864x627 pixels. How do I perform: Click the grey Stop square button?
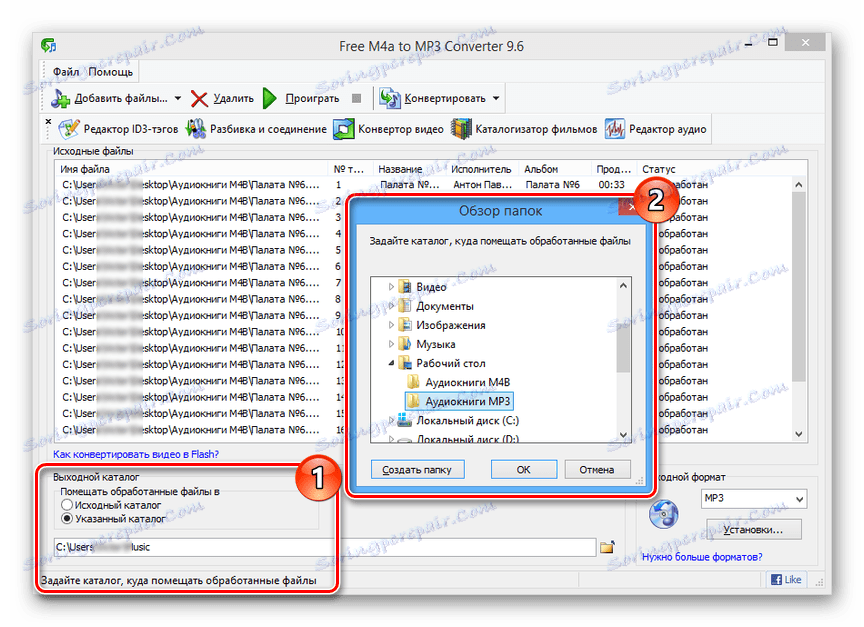[x=357, y=99]
